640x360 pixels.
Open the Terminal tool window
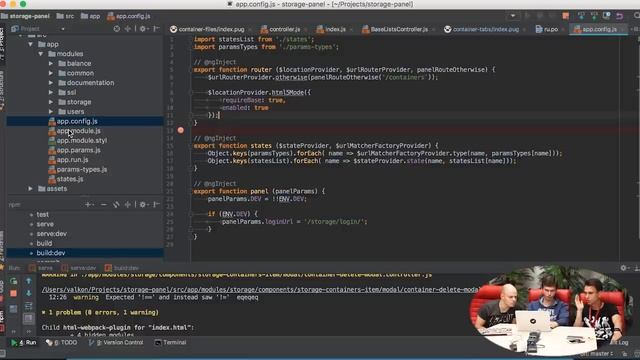coord(171,342)
